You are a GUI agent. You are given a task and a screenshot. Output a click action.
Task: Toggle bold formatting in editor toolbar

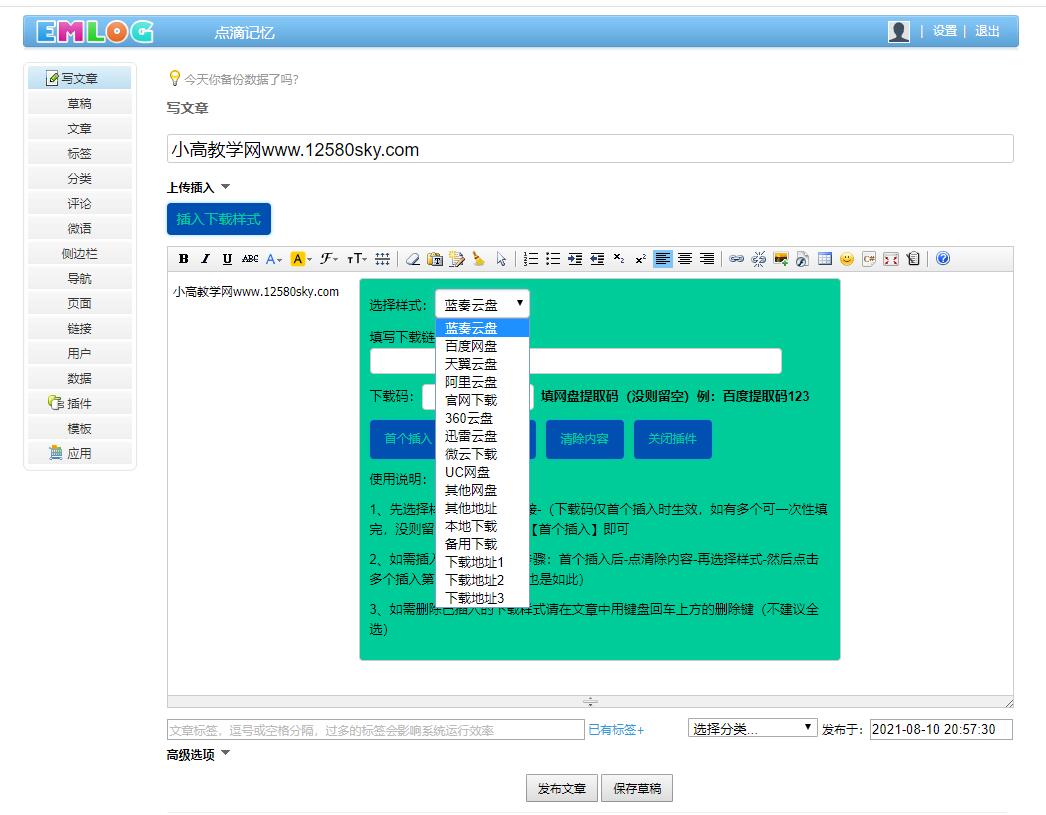183,259
